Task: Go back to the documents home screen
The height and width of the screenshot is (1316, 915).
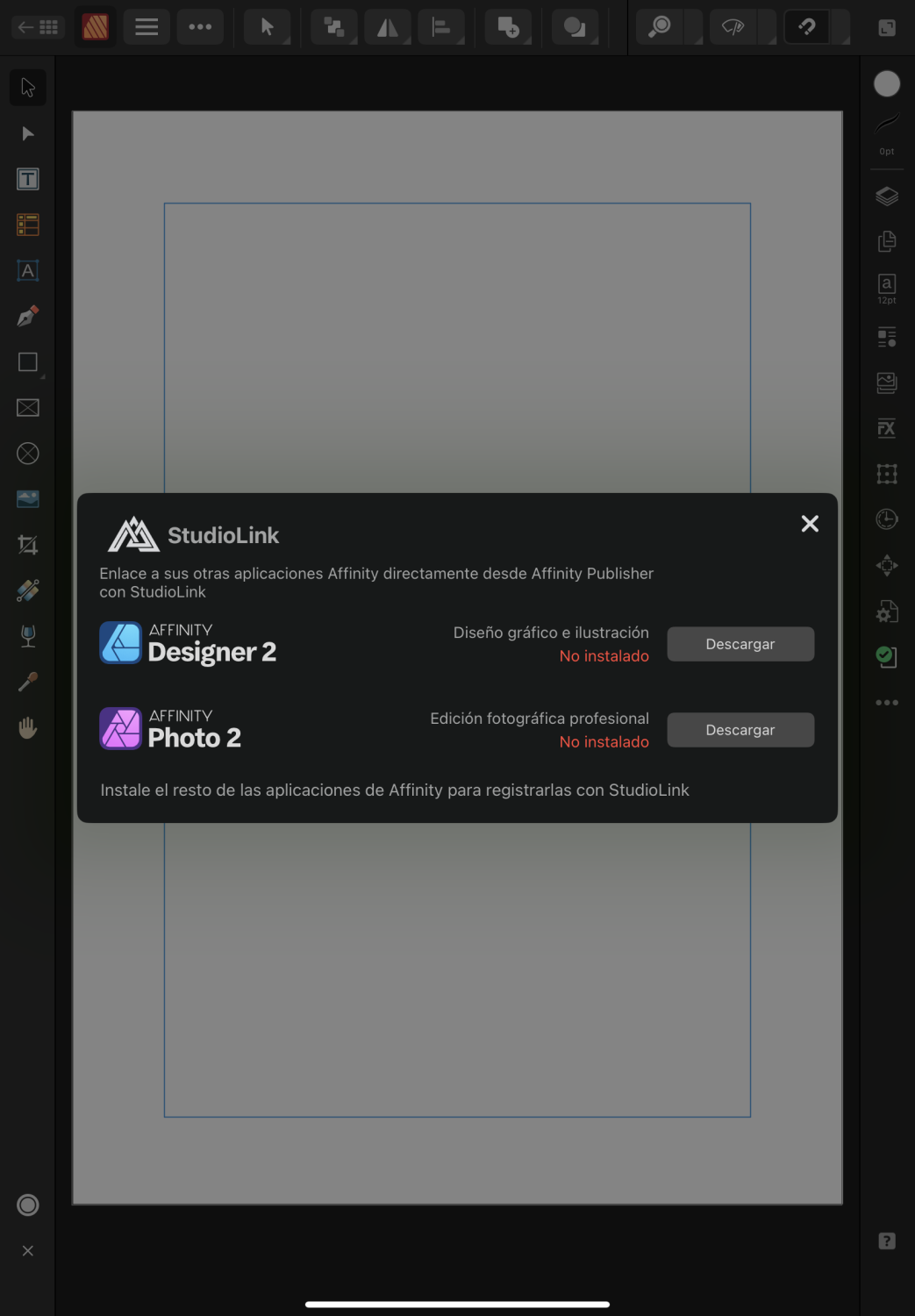Action: click(38, 27)
